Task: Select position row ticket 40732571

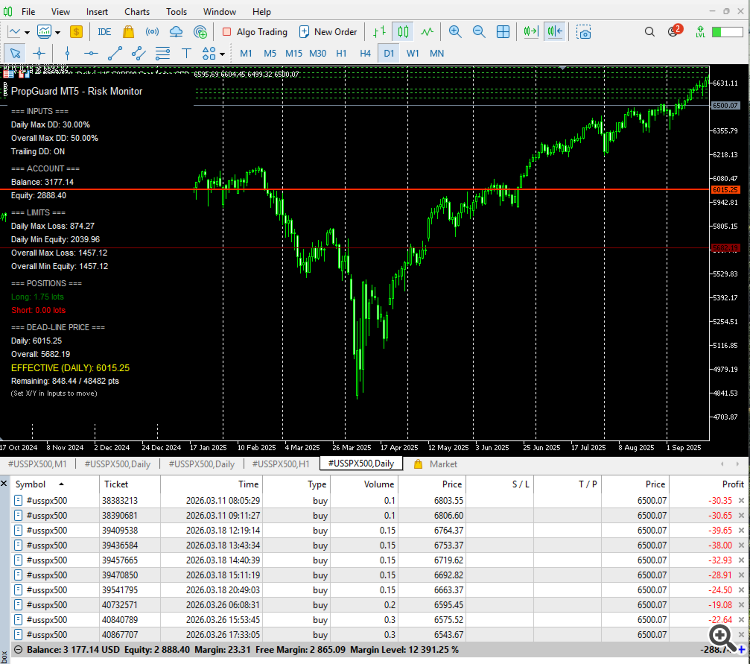Action: click(378, 605)
